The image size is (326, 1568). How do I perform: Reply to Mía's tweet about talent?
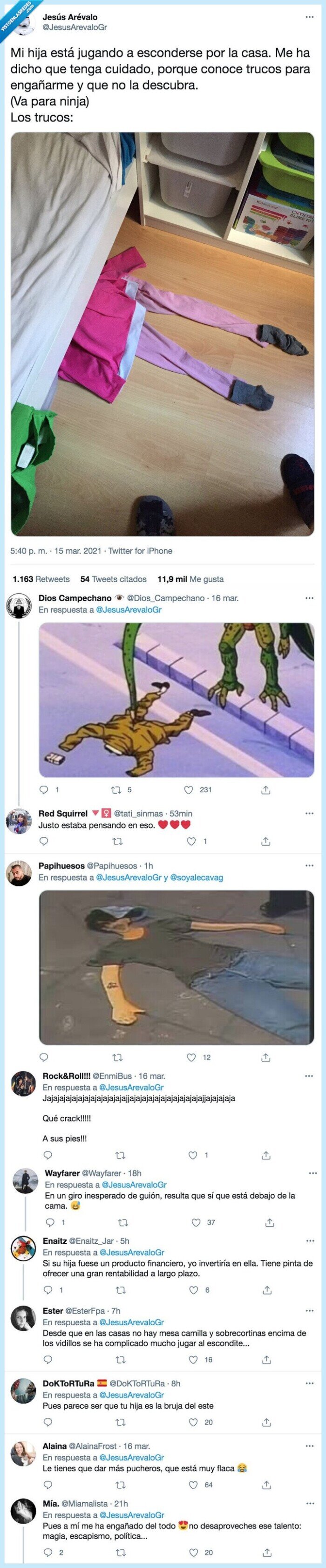(x=48, y=1552)
